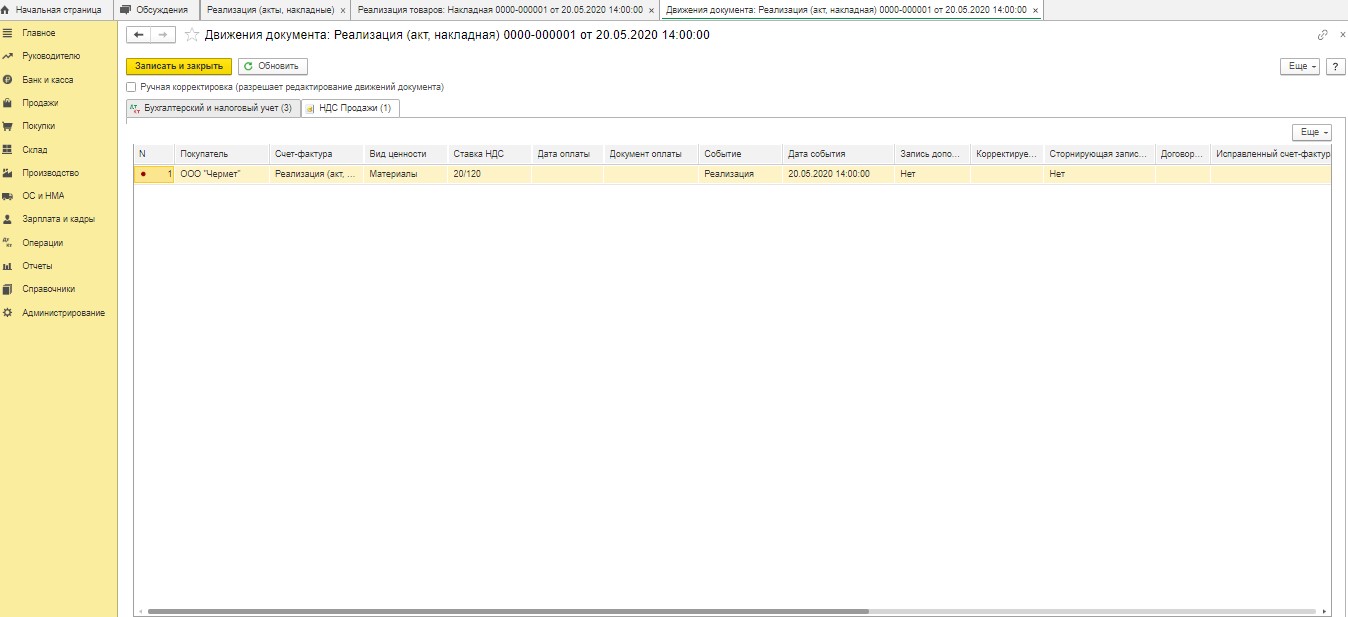
Task: Add document to favorites with star icon
Action: tap(192, 35)
